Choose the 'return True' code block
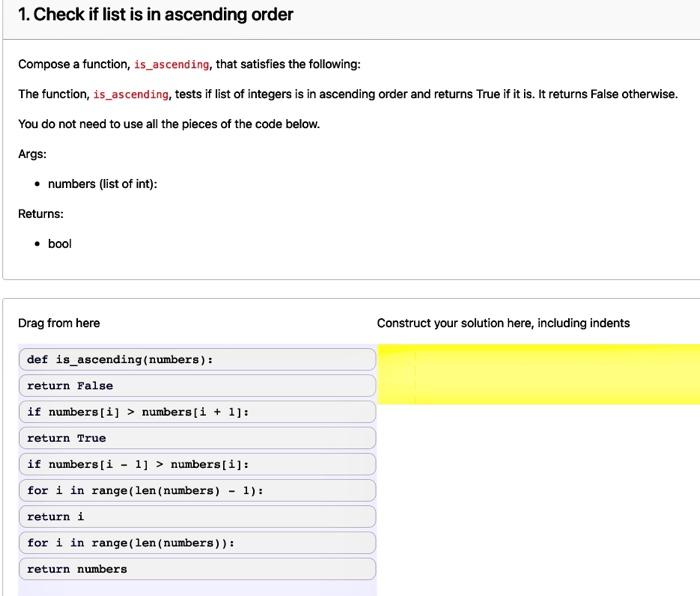The height and width of the screenshot is (596, 700). tap(197, 438)
